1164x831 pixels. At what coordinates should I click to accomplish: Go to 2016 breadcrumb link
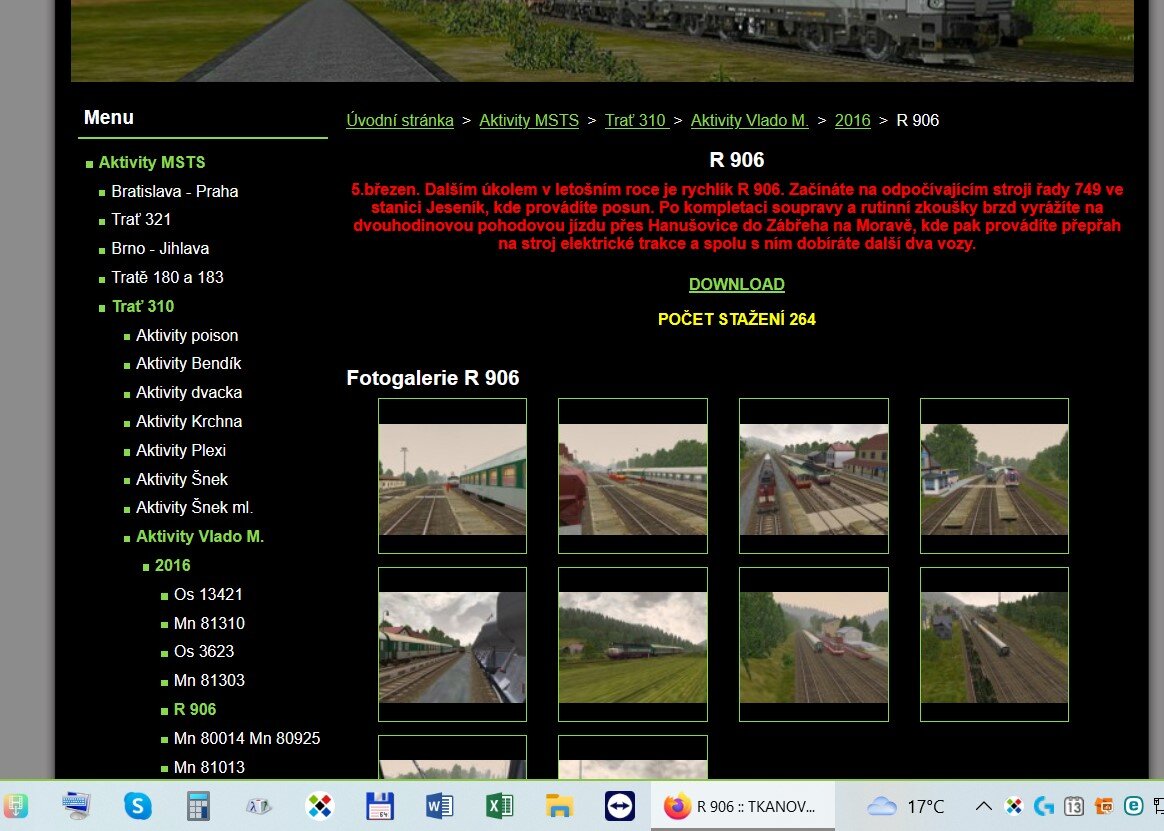click(x=852, y=120)
